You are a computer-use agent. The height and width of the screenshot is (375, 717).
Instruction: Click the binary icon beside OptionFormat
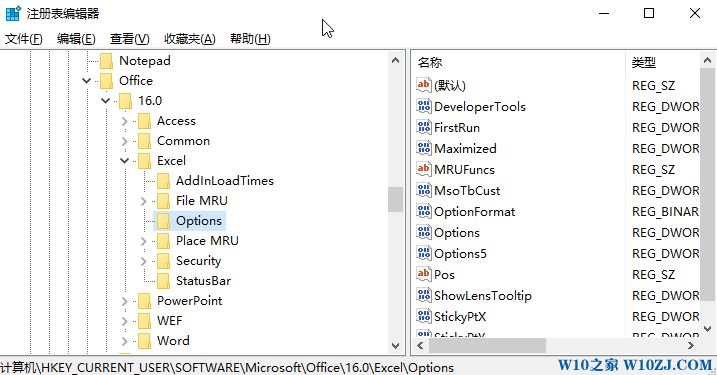(423, 211)
